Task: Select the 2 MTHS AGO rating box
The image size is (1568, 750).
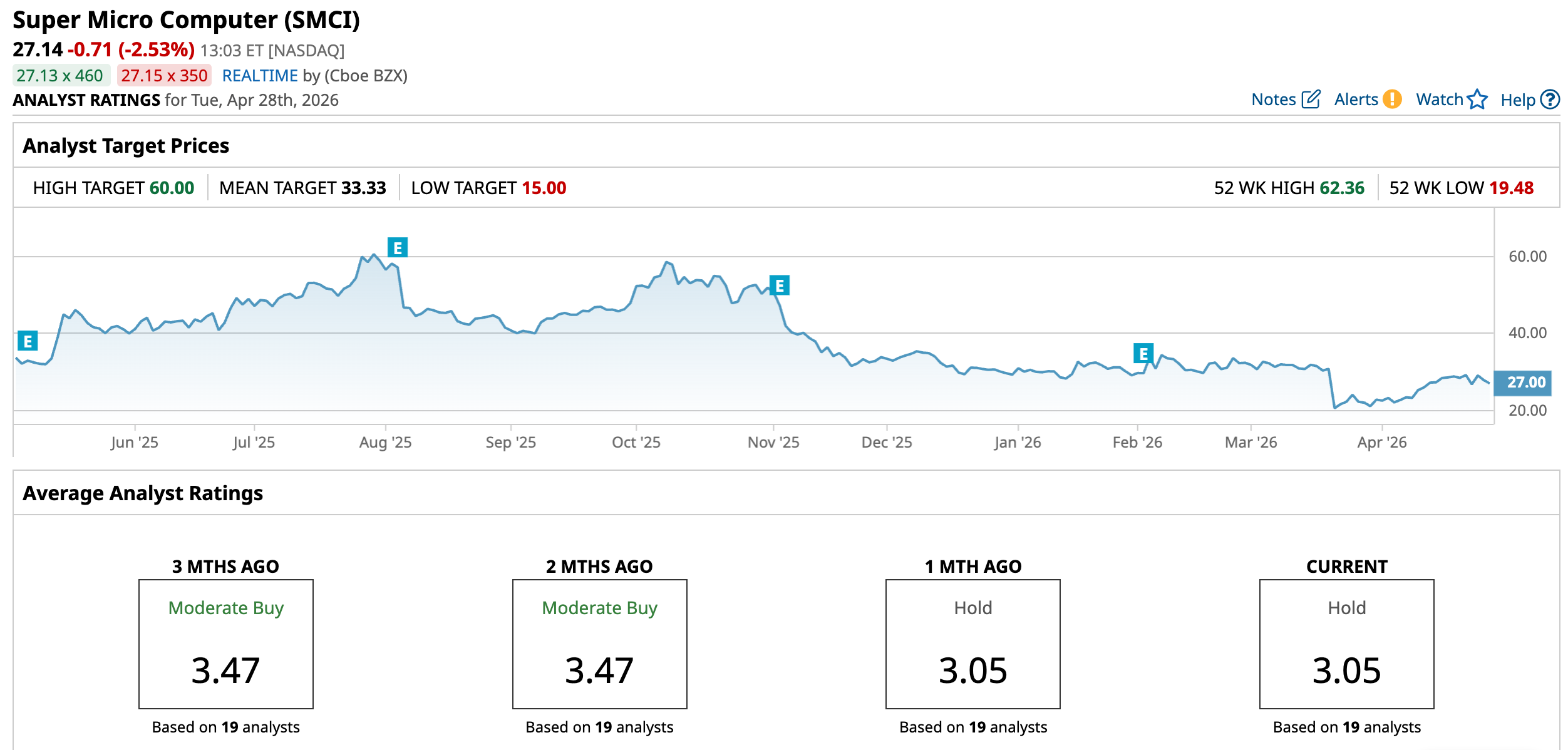Action: click(x=599, y=644)
